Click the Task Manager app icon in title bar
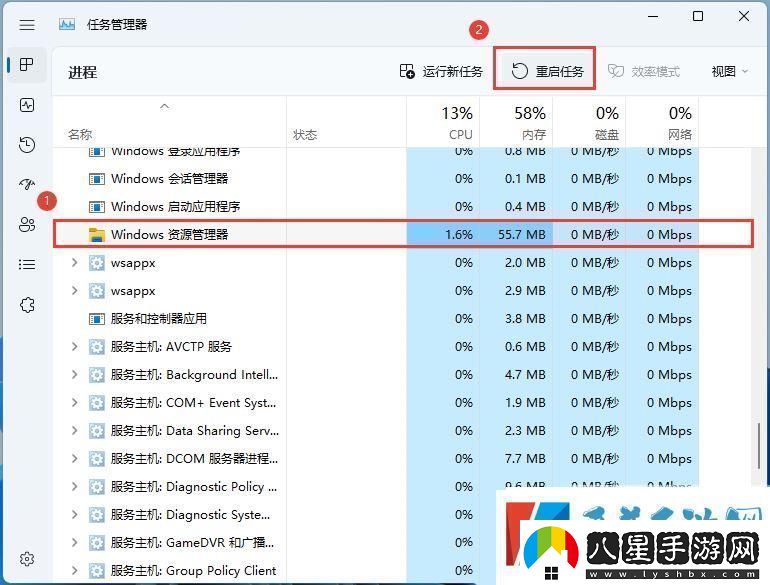This screenshot has width=770, height=585. pos(67,24)
